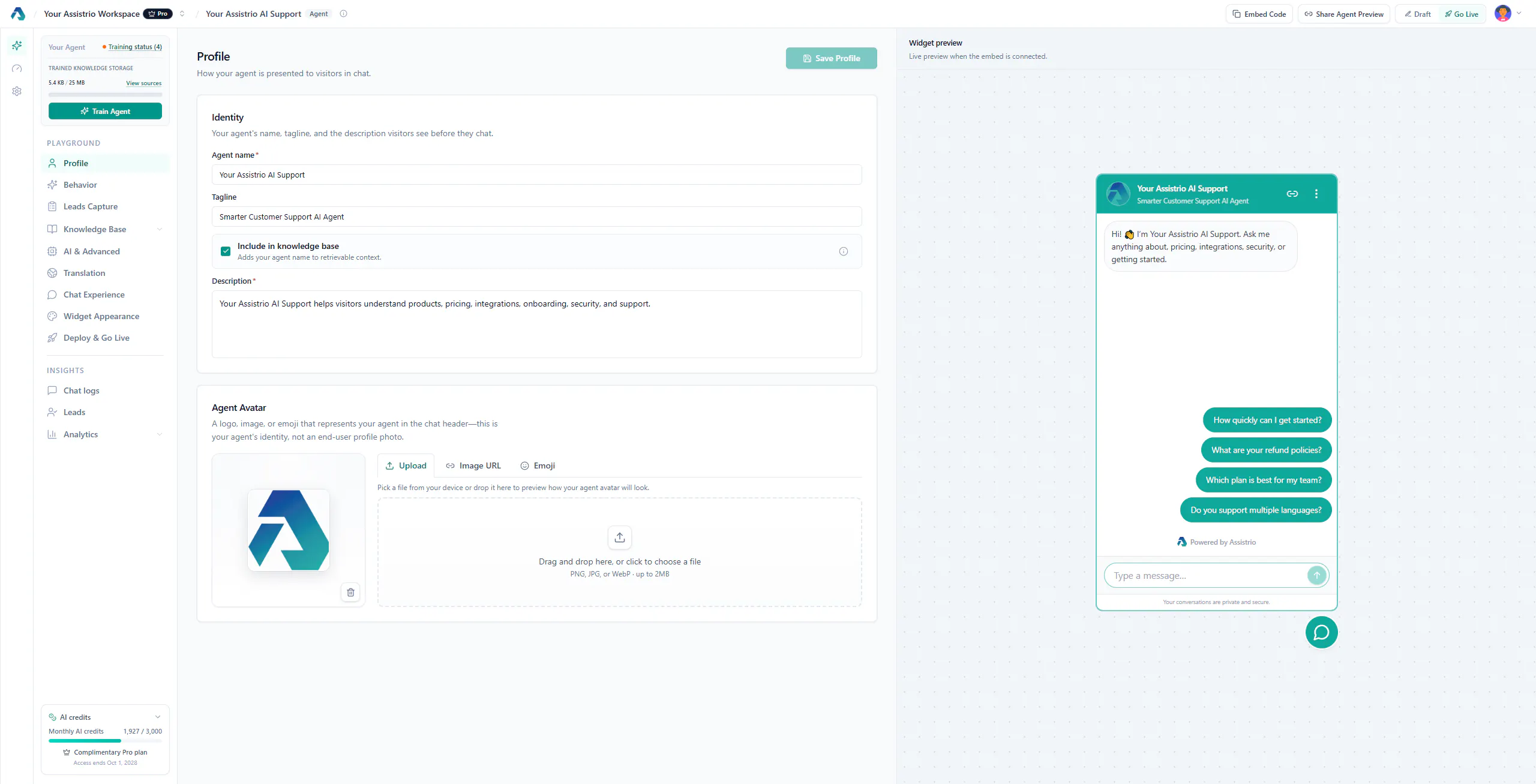
Task: Click the send arrow in chat message box
Action: [1316, 575]
